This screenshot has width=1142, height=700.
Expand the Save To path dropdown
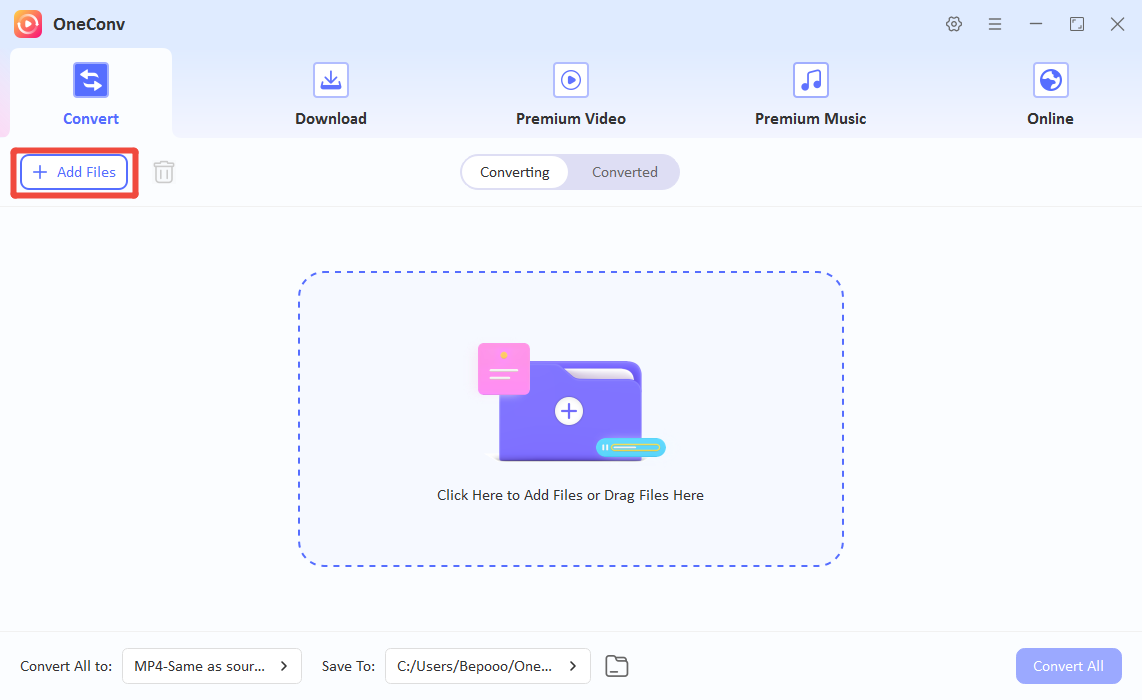[x=488, y=666]
